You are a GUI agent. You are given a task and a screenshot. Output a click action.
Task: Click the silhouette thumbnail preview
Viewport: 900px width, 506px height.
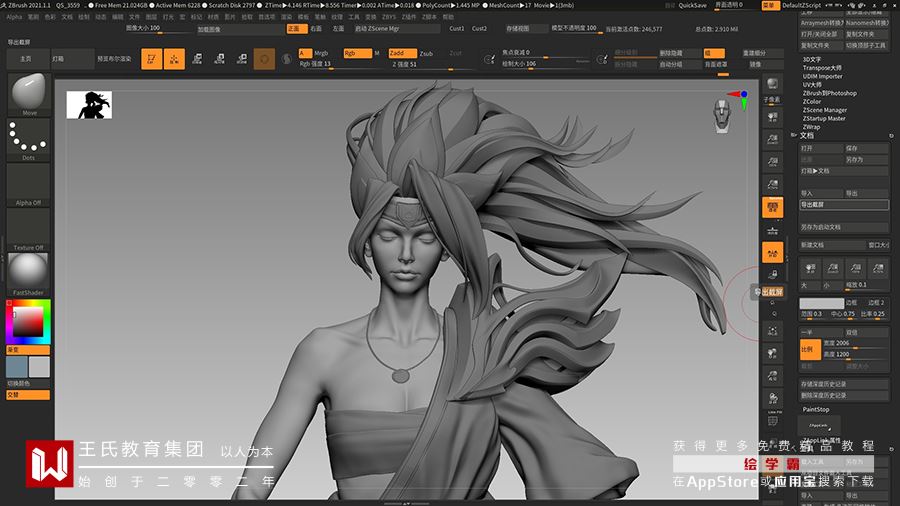click(89, 104)
